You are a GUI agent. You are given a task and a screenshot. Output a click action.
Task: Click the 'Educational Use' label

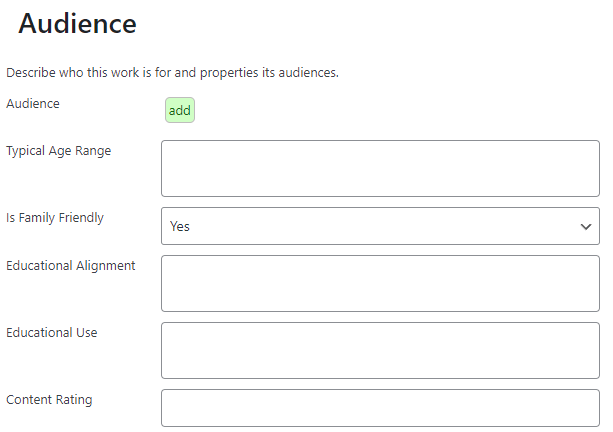coord(52,332)
